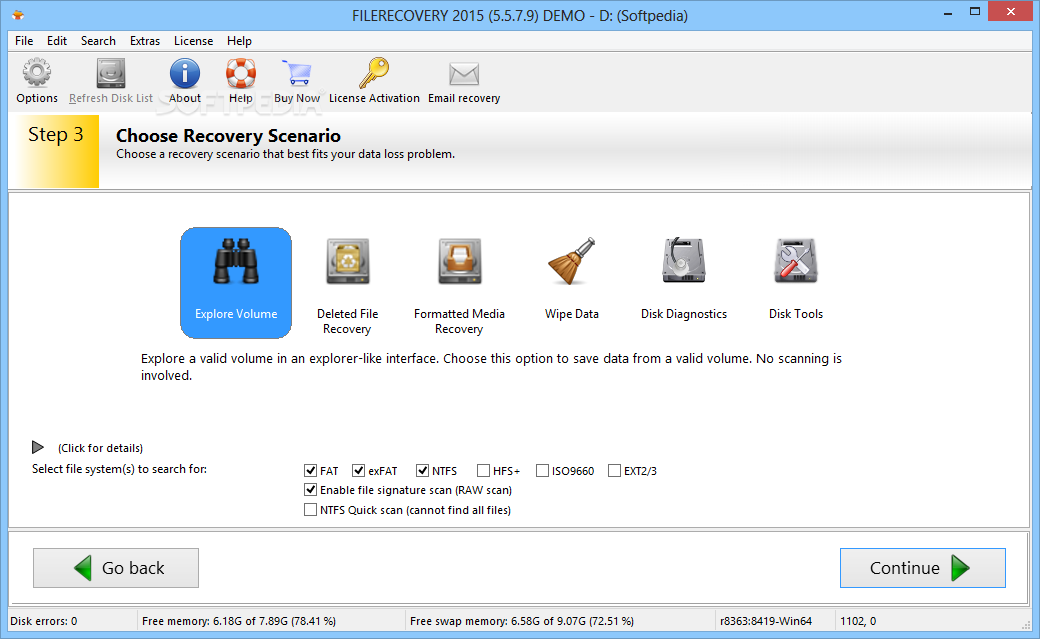Click the Continue button
The height and width of the screenshot is (639, 1040).
[x=923, y=568]
